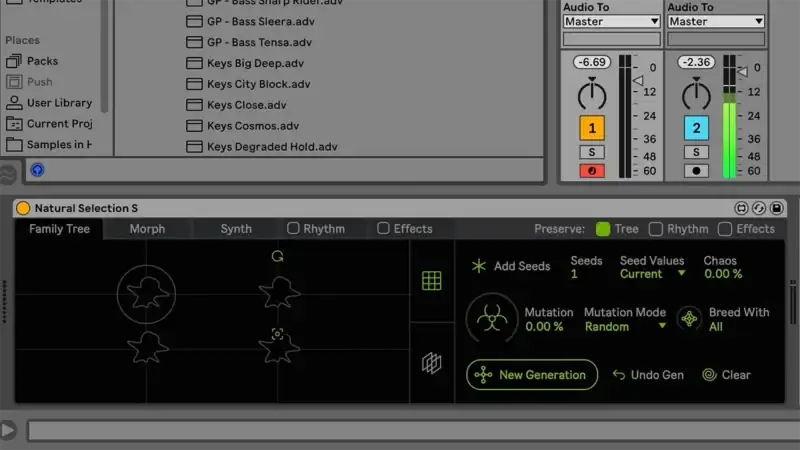Click Chaos 0.00 % value
This screenshot has height=450, width=800.
click(x=723, y=274)
